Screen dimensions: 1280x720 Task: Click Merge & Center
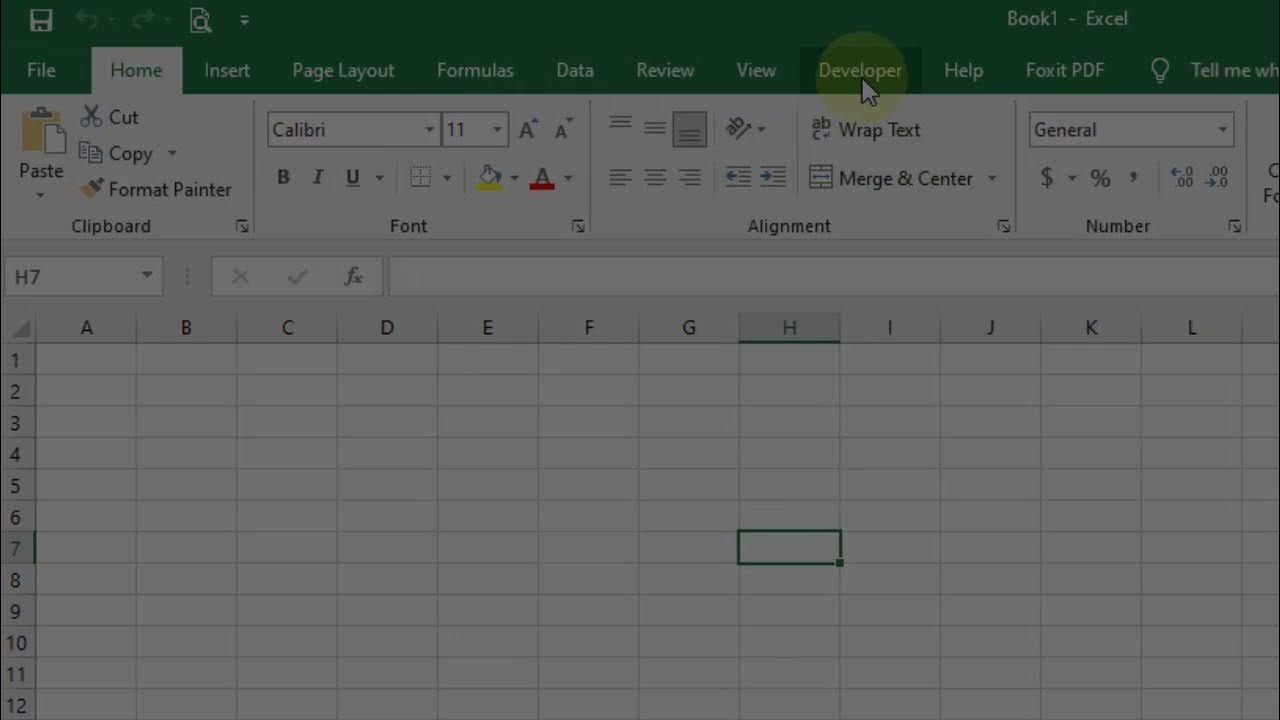891,178
